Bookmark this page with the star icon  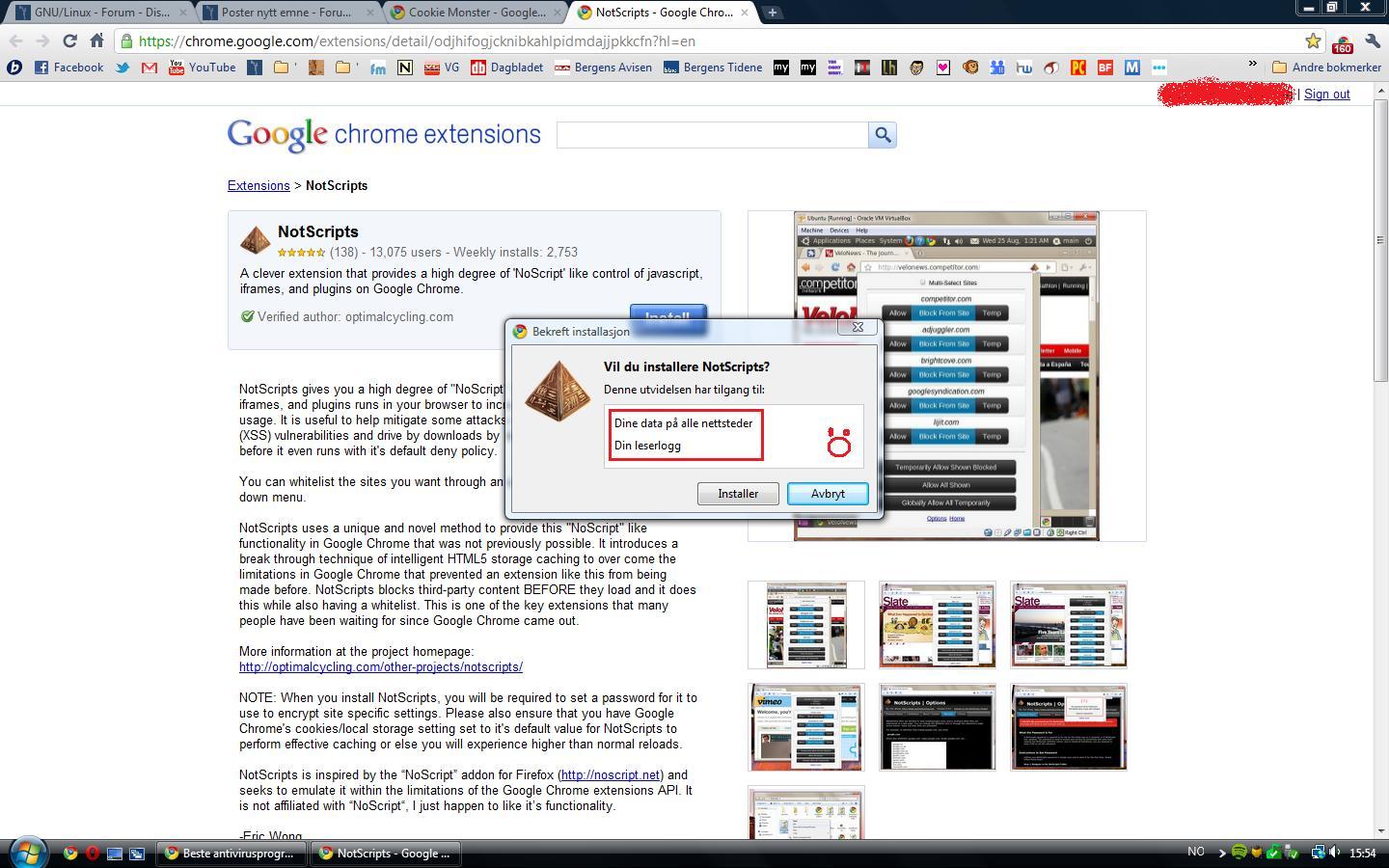(1313, 41)
